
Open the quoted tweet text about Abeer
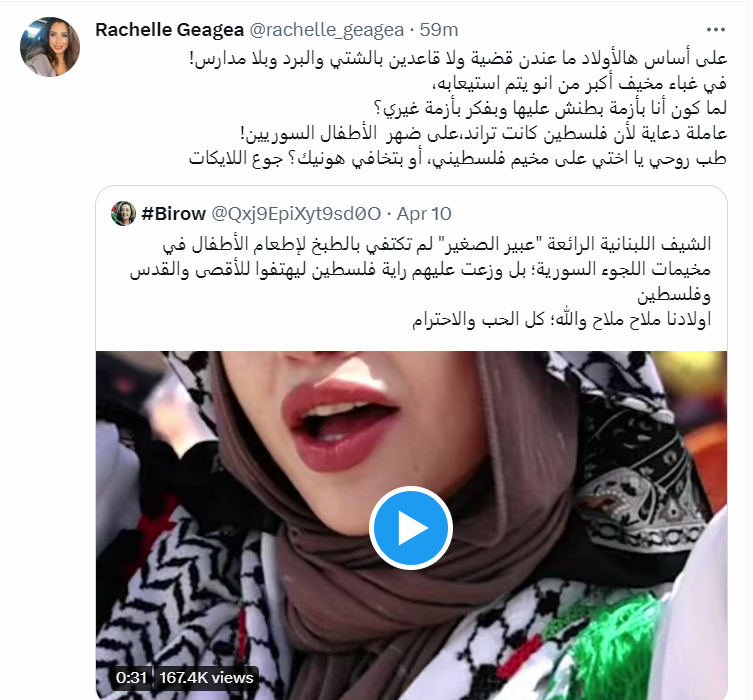tap(420, 281)
